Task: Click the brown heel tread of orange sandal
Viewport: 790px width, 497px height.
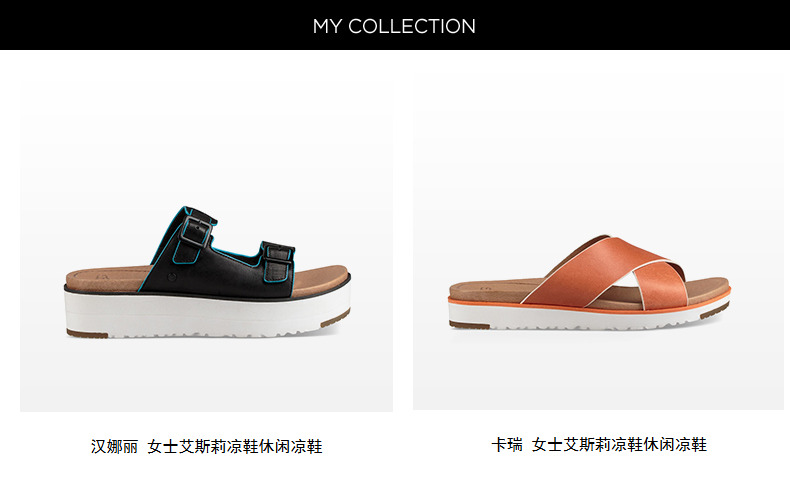Action: click(469, 325)
